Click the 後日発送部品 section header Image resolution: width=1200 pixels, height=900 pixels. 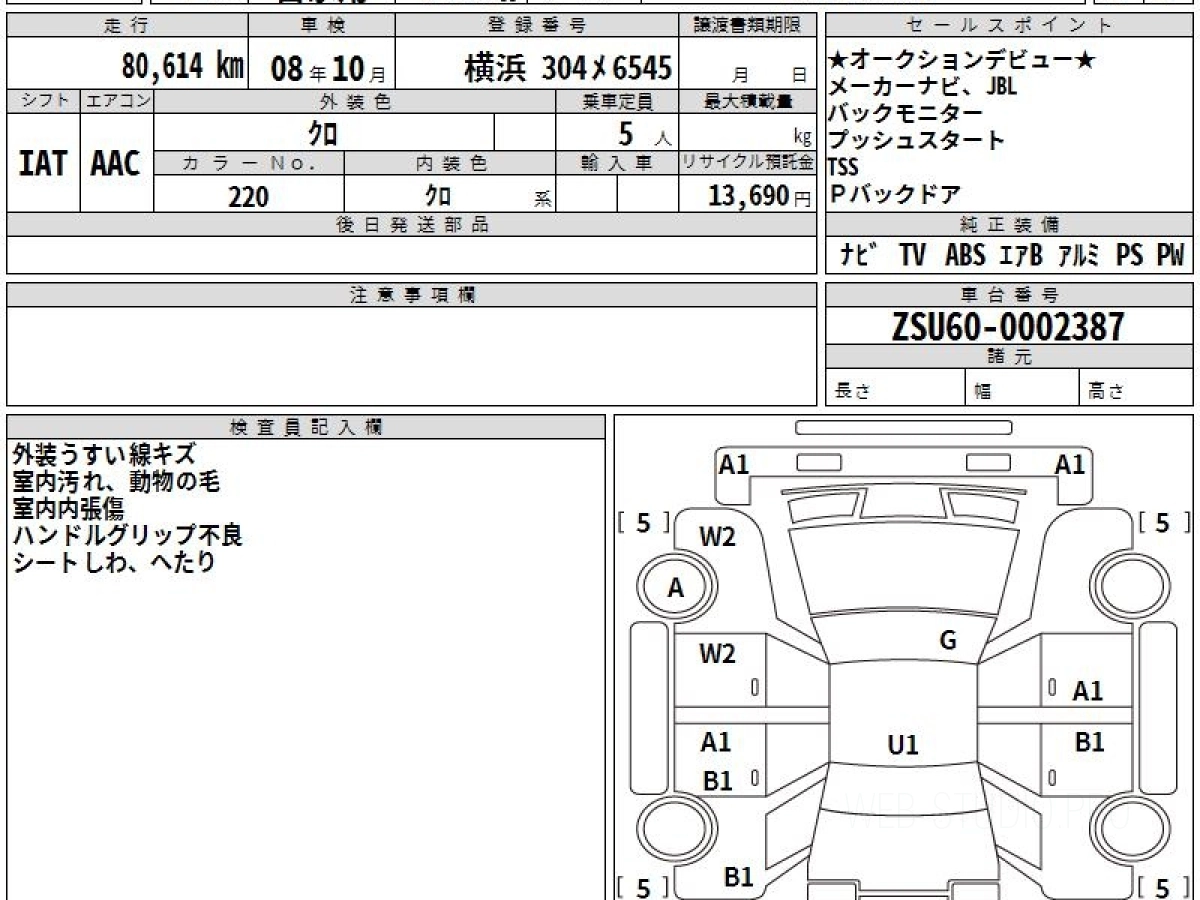(412, 224)
